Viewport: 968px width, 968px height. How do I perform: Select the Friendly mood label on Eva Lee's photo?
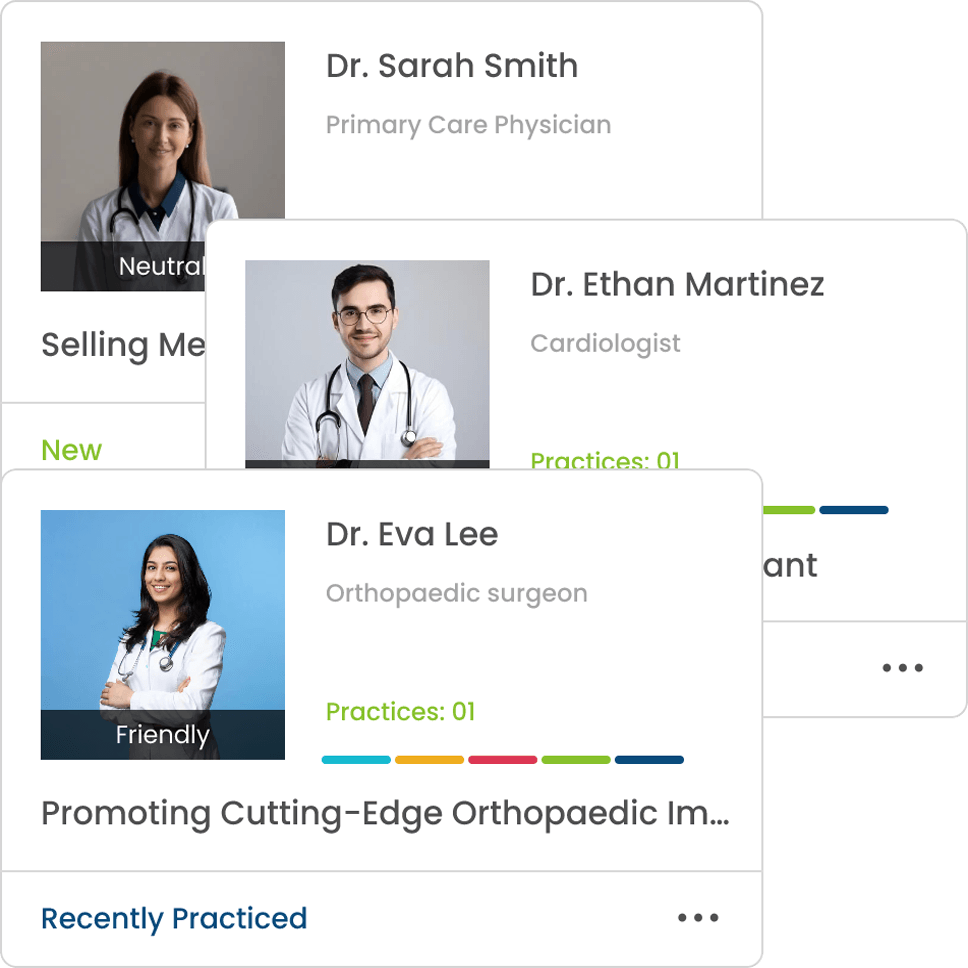163,735
